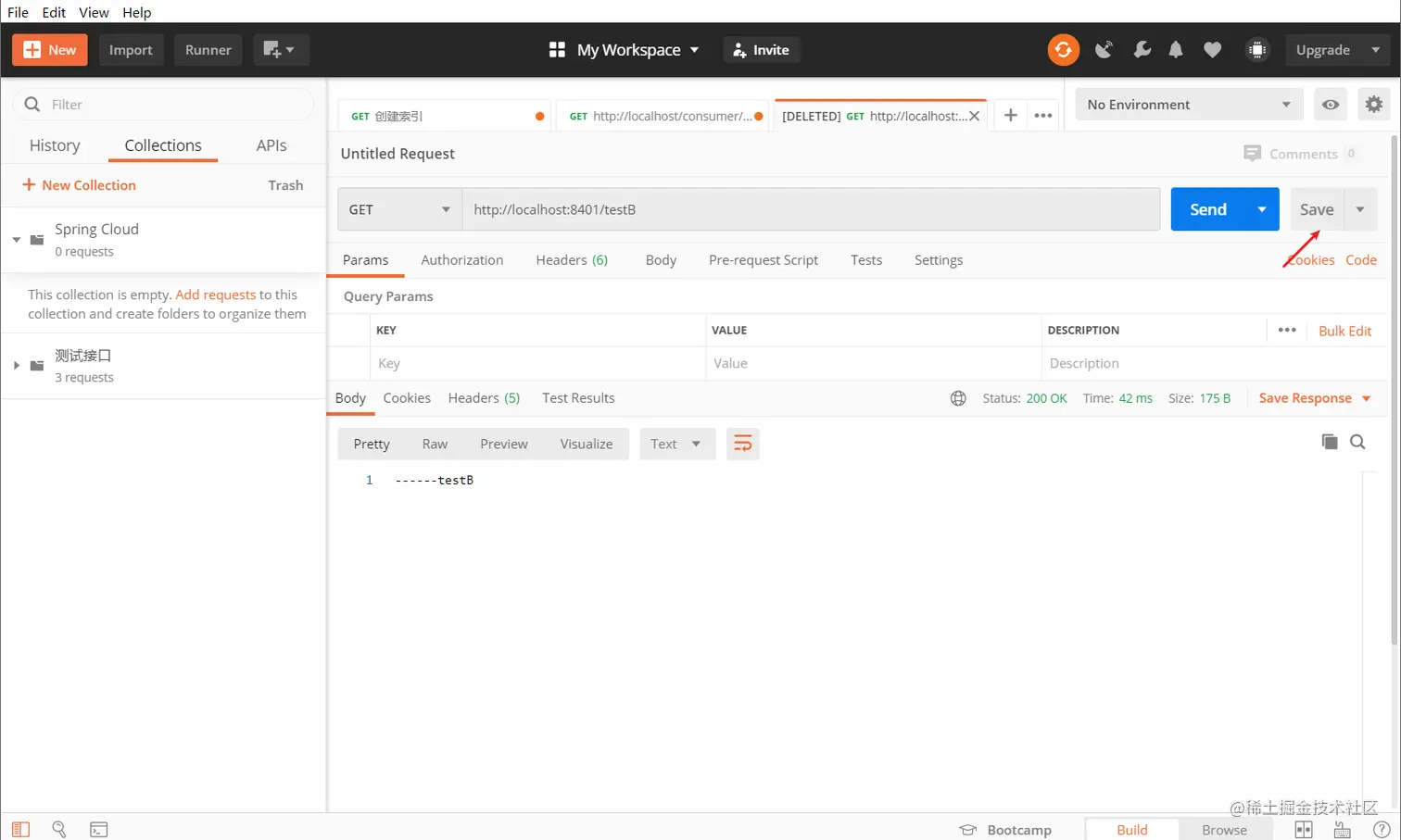Click Invite button
Image resolution: width=1401 pixels, height=840 pixels.
click(762, 50)
